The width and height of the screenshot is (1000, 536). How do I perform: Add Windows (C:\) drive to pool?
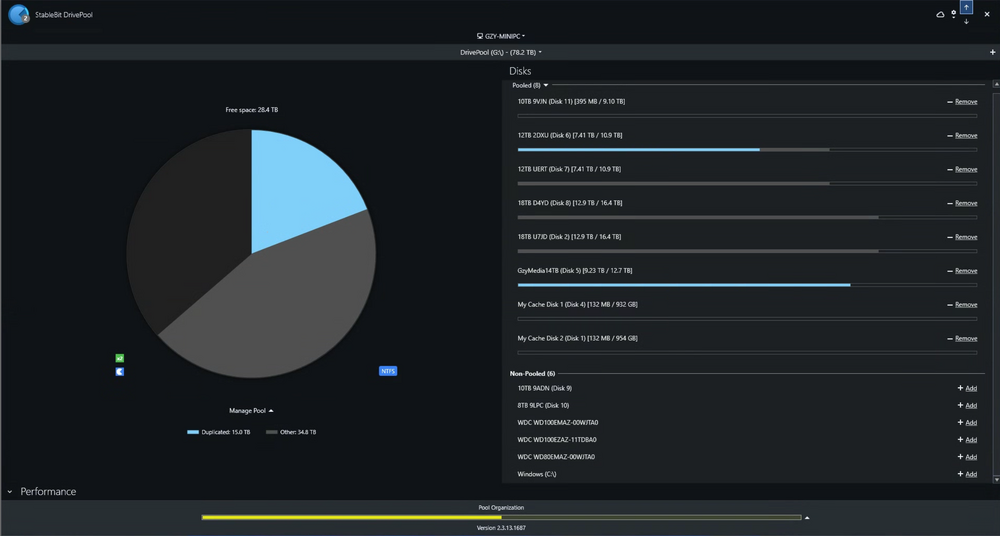tap(967, 474)
